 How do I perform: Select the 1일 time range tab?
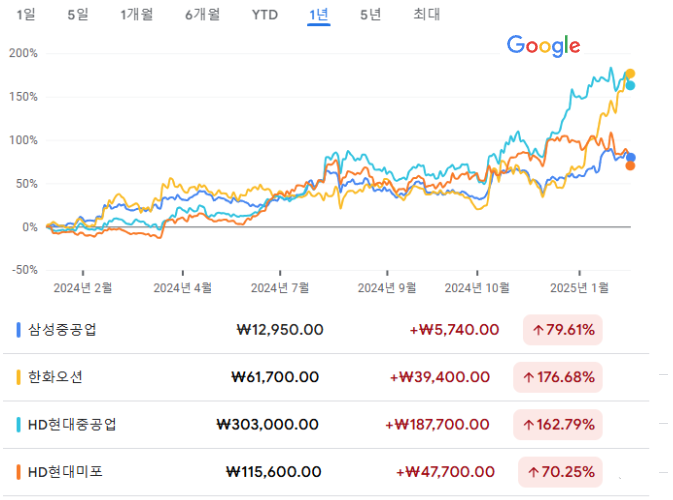click(x=26, y=14)
